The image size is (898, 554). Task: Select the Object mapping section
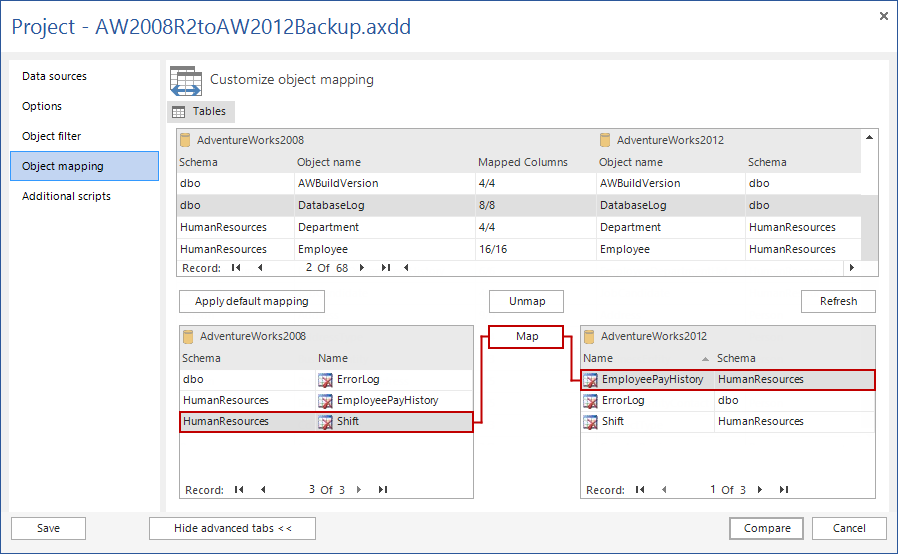tap(84, 166)
